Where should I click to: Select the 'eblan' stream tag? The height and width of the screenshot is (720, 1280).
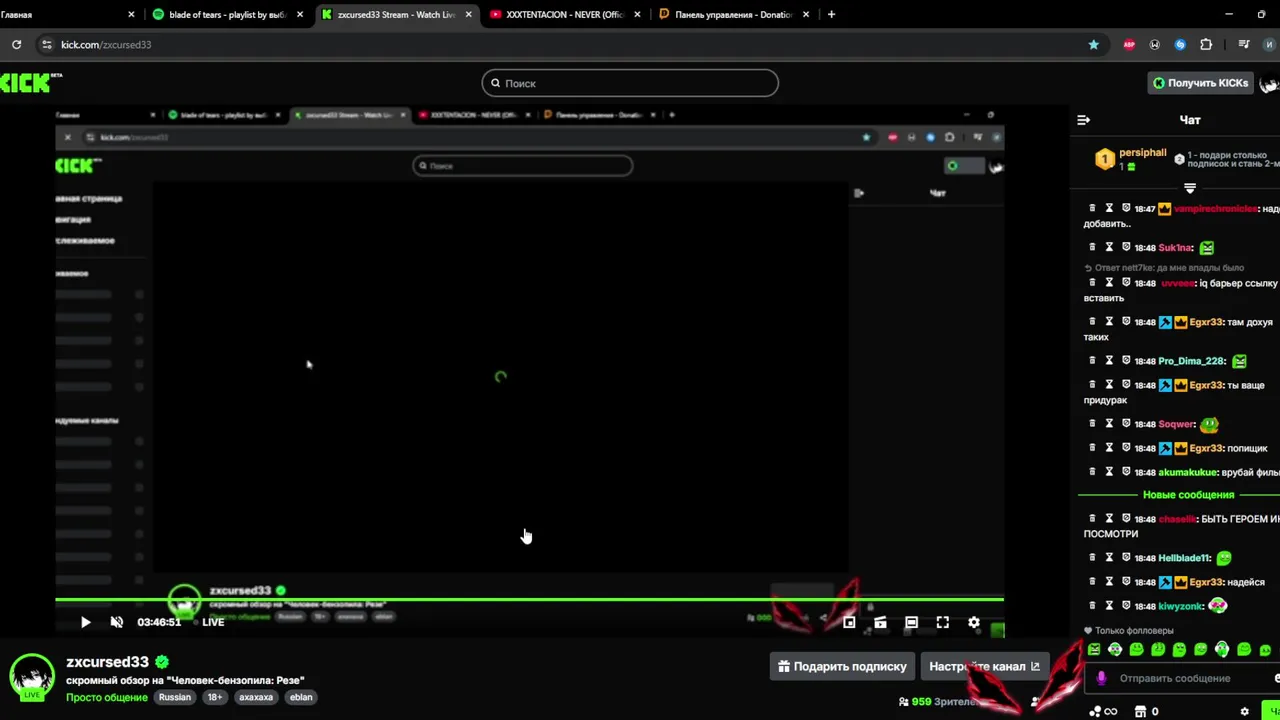pos(301,697)
